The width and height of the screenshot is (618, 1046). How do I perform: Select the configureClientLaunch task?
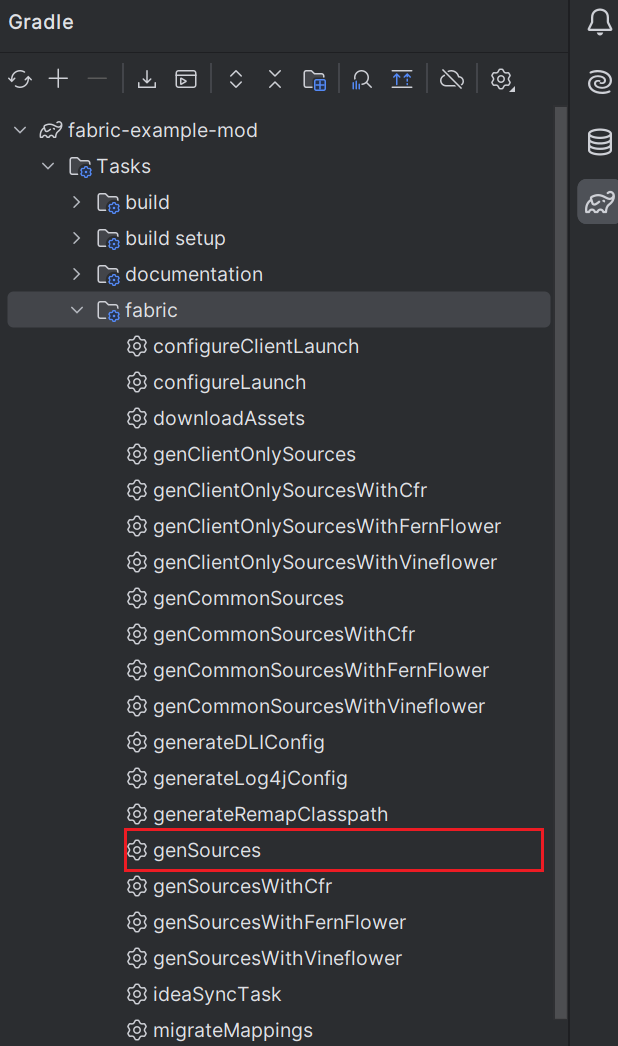pos(256,346)
